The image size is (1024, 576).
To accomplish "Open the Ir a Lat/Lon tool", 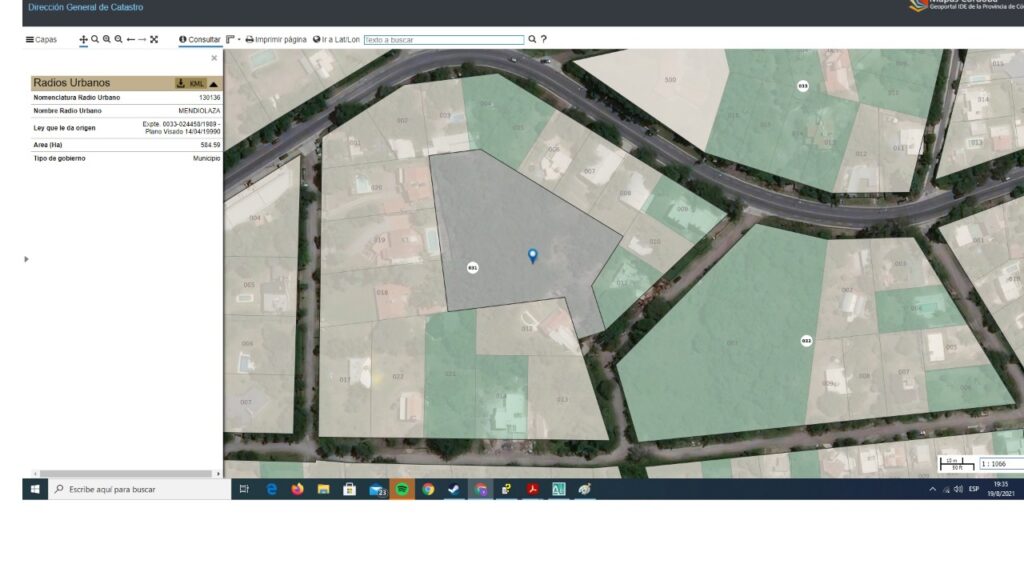I will 336,40.
